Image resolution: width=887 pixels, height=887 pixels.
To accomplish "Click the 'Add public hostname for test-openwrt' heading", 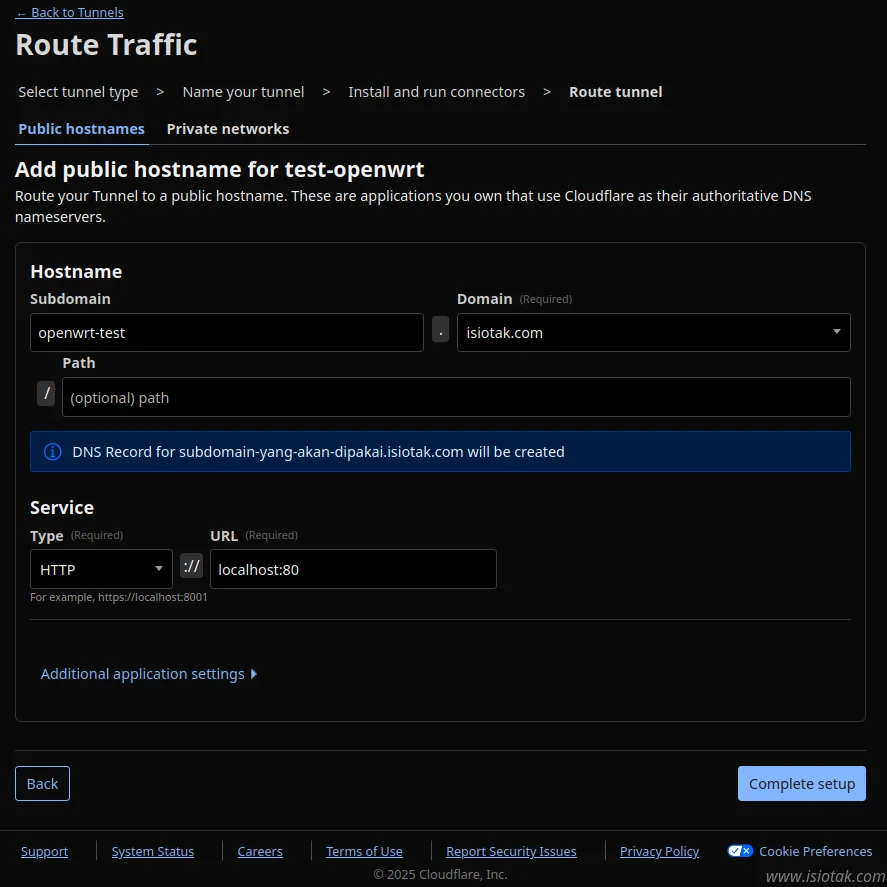I will point(219,169).
